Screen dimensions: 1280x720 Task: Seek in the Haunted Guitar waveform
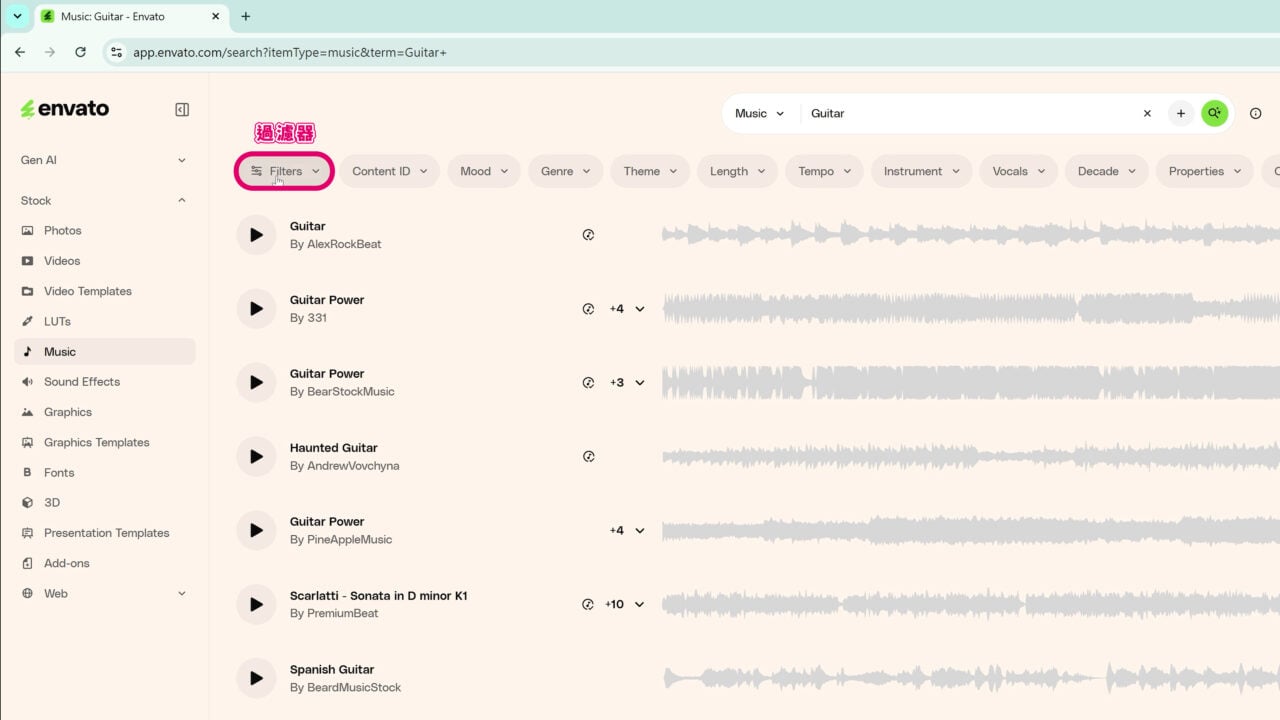(970, 456)
